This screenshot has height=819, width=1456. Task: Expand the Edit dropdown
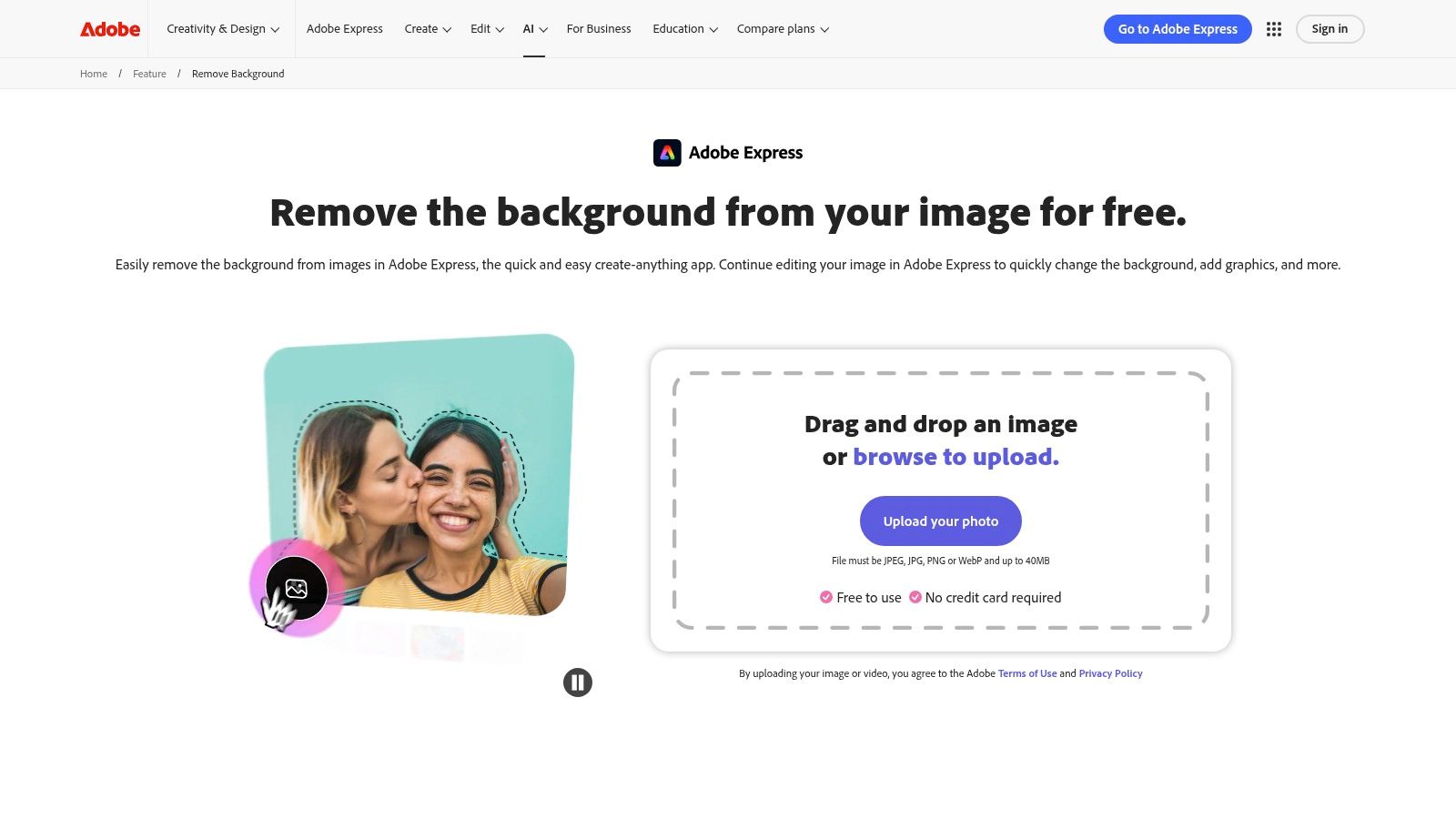point(486,28)
